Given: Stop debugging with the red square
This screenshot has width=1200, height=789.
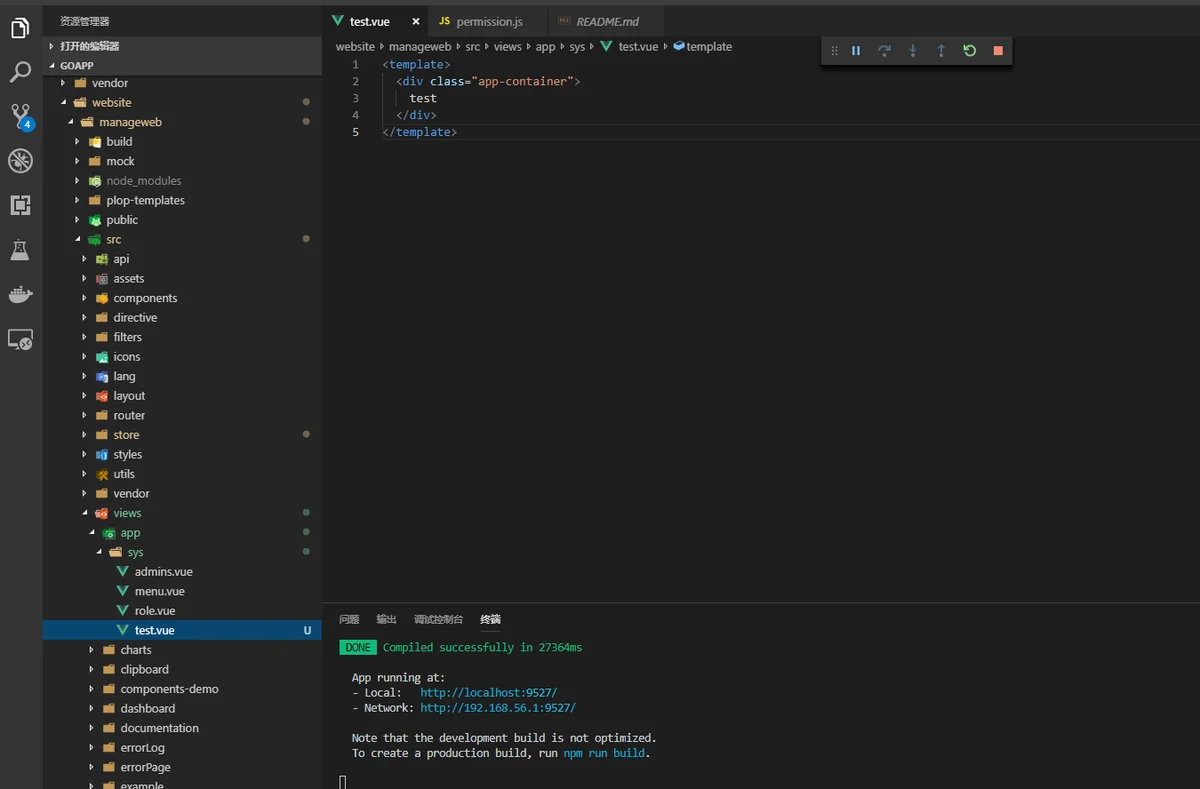Looking at the screenshot, I should pyautogui.click(x=997, y=50).
